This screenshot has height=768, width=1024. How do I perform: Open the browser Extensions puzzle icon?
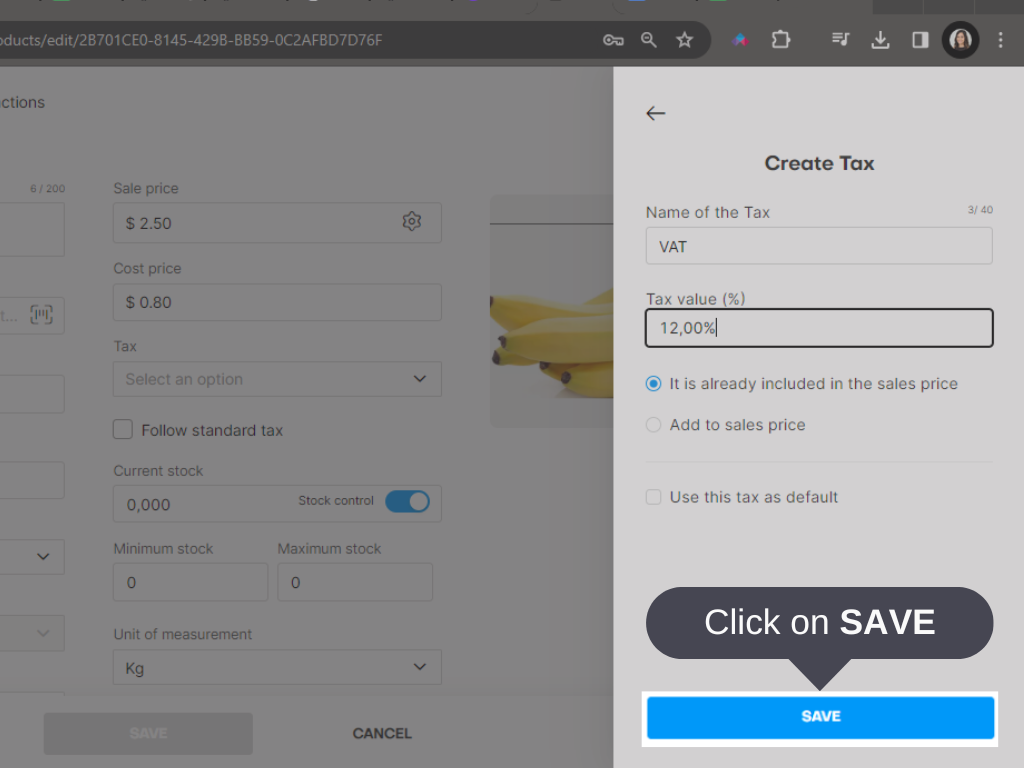(780, 40)
